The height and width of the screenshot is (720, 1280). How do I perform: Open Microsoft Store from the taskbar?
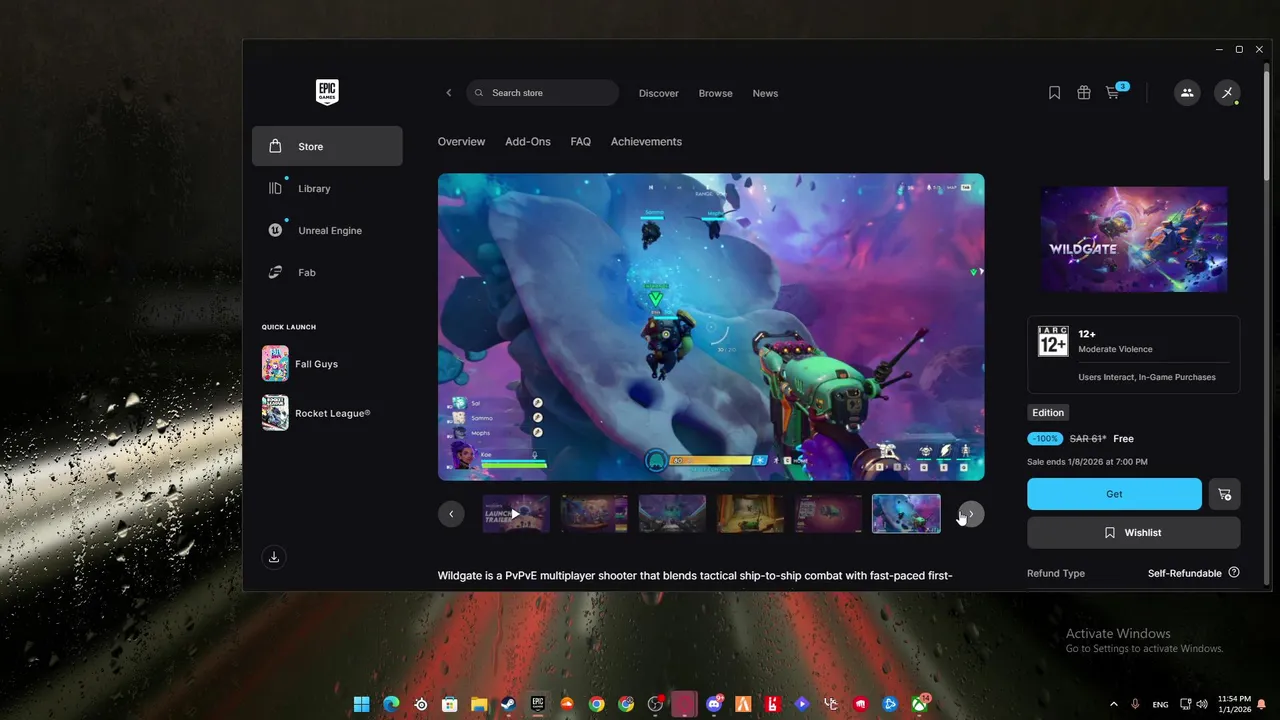click(450, 704)
